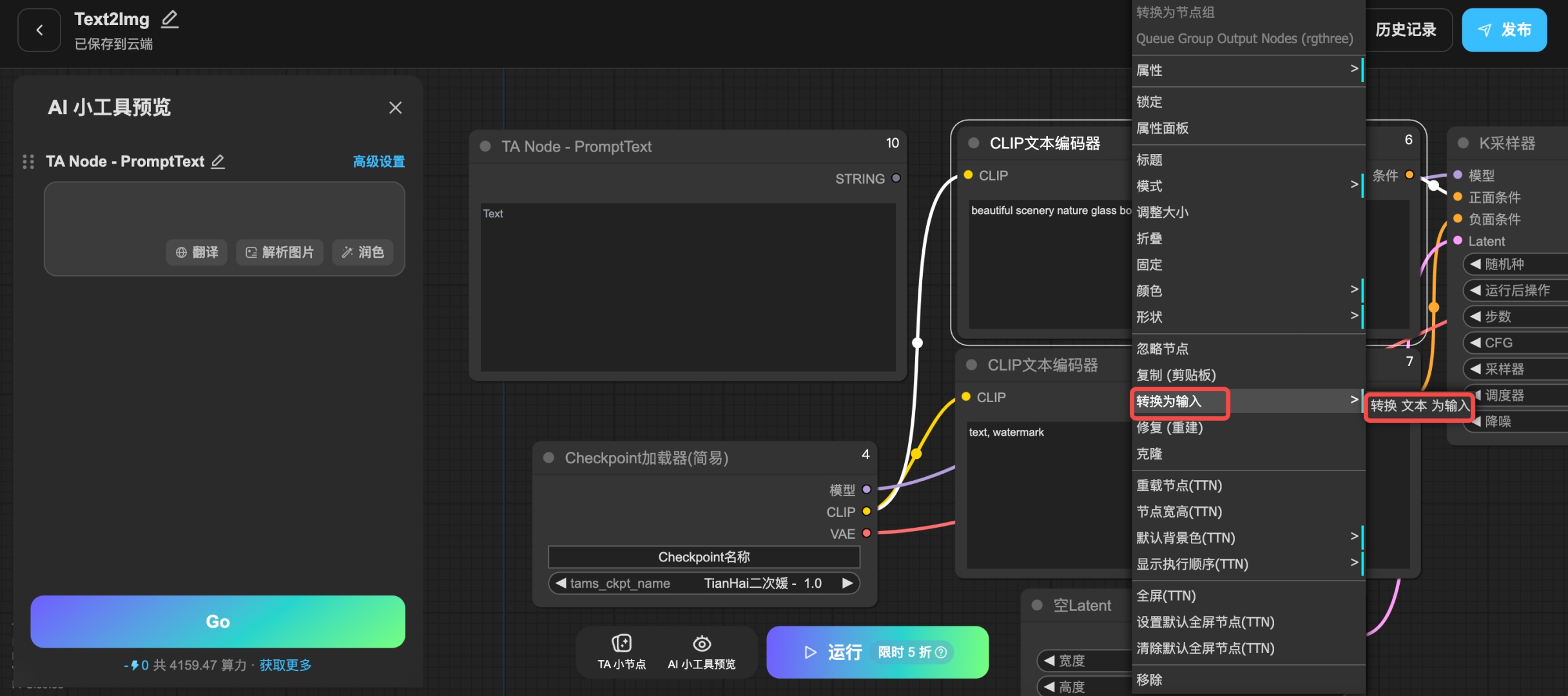Screen dimensions: 1568x696
Task: Click next arrow on tams_ckpt_name selector
Action: (x=847, y=583)
